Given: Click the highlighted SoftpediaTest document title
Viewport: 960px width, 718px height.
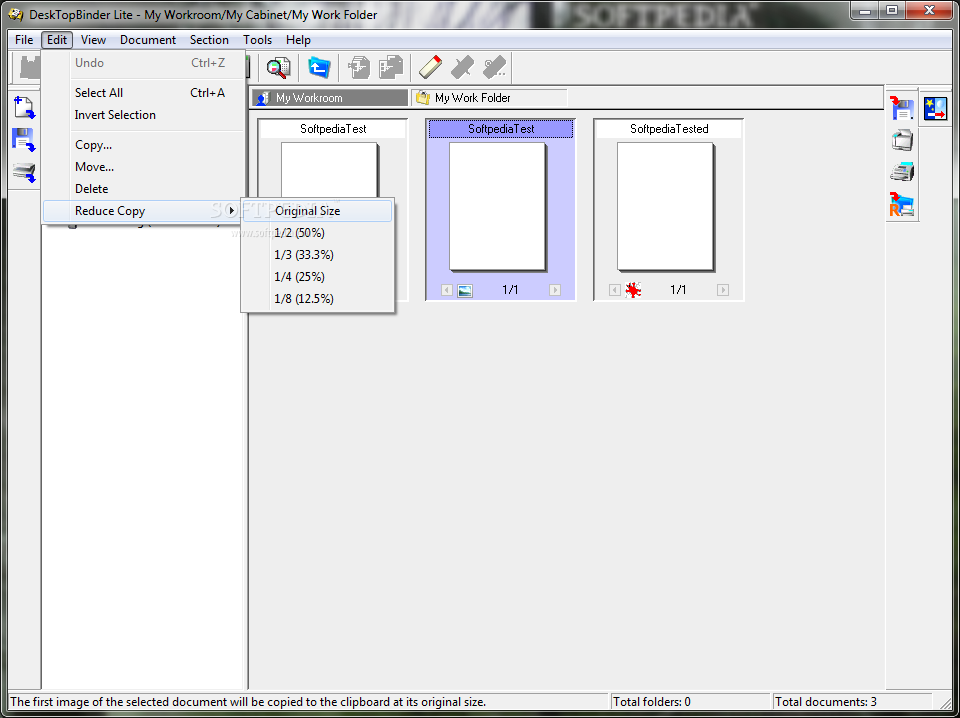Looking at the screenshot, I should pos(501,129).
